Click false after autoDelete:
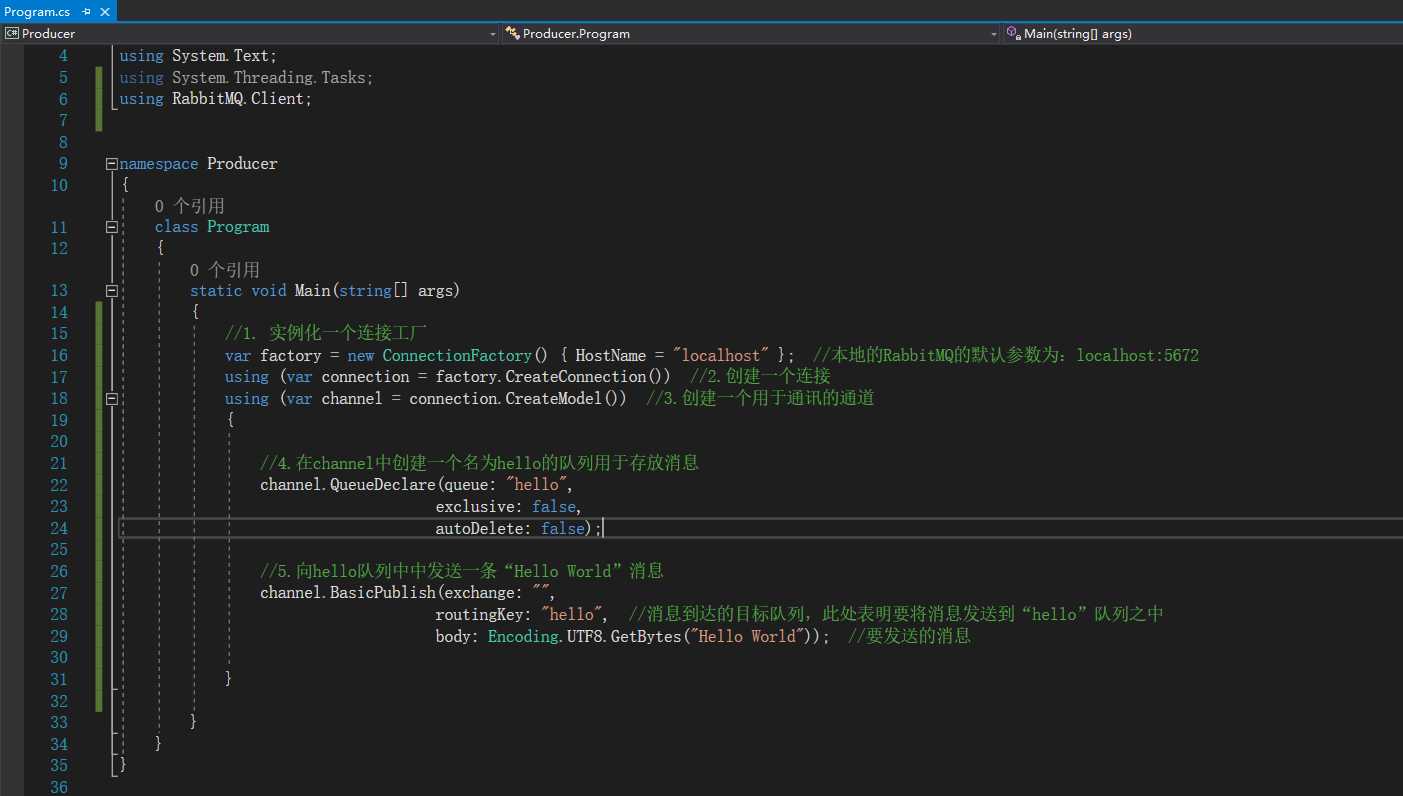Image resolution: width=1403 pixels, height=796 pixels. point(563,528)
